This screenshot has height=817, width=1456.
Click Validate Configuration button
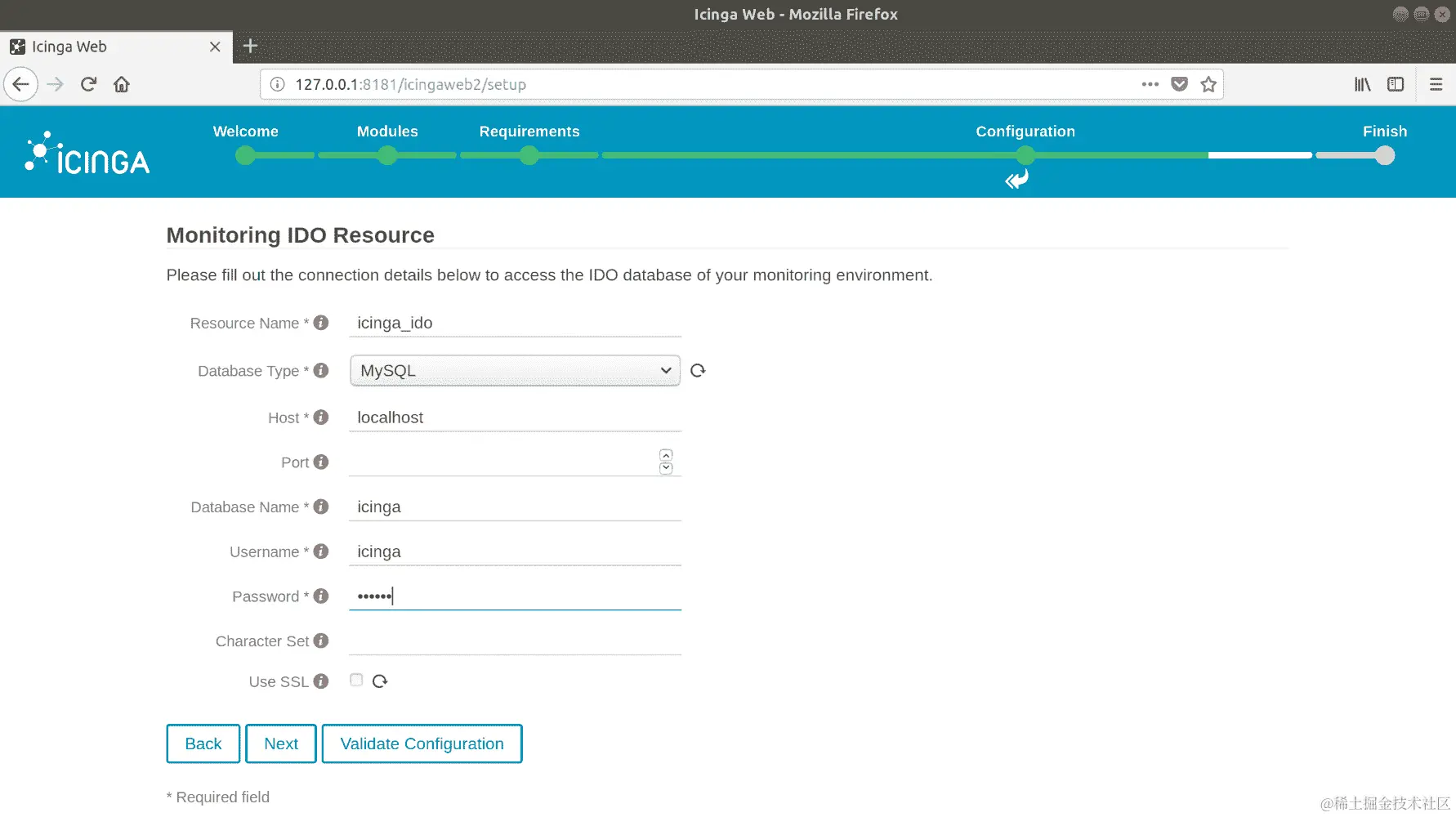422,743
